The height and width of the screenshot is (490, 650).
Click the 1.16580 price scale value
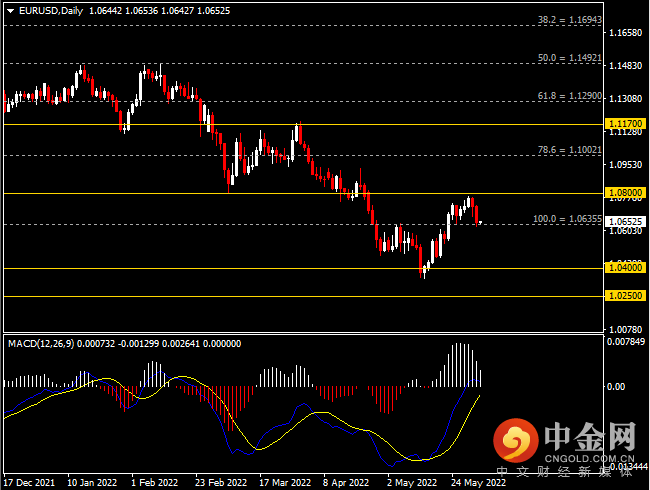point(626,33)
